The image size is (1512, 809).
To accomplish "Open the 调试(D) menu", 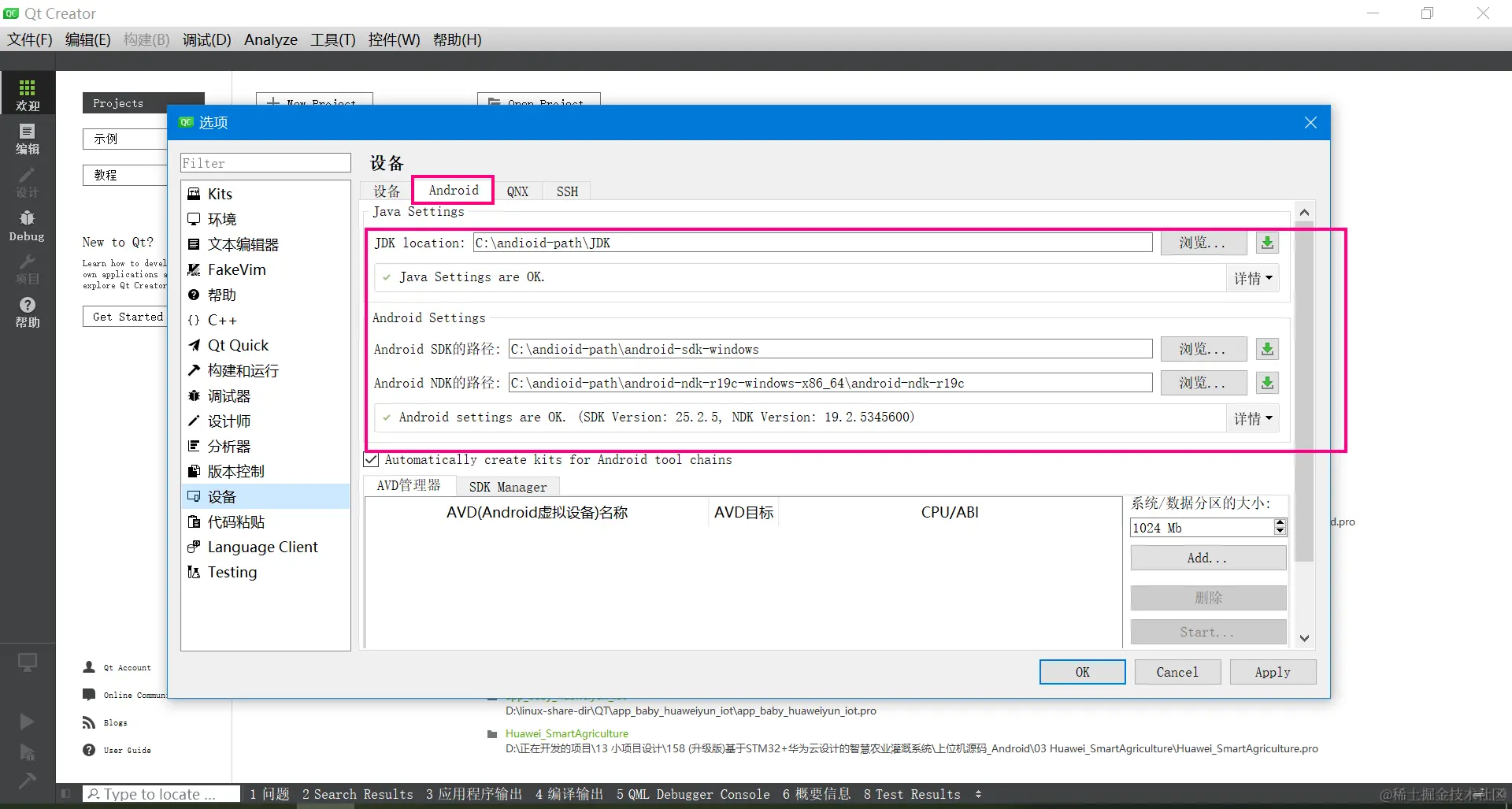I will click(x=206, y=39).
